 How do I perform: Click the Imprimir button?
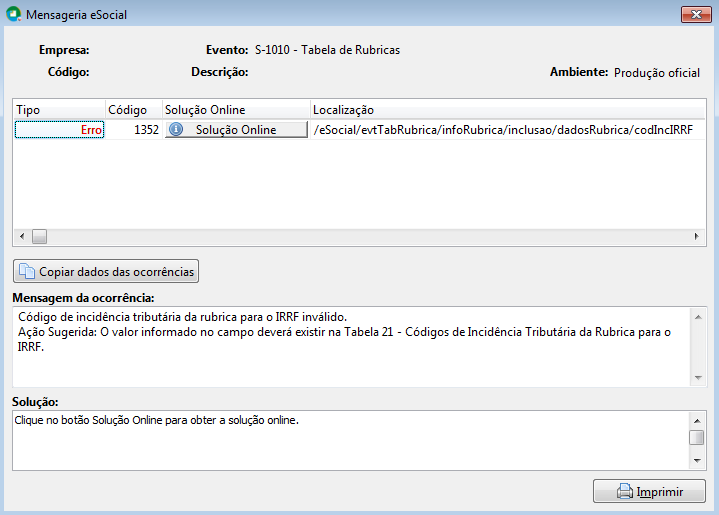point(649,491)
